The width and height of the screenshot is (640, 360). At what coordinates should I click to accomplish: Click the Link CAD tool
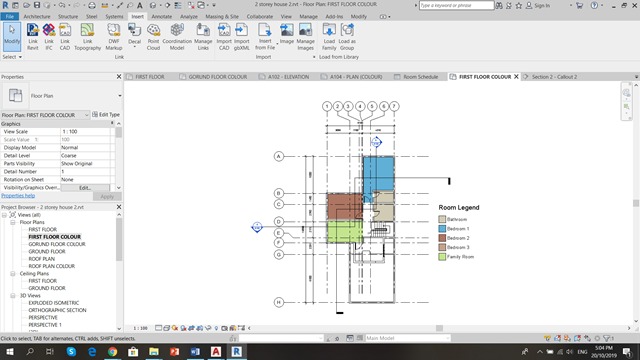[x=64, y=37]
